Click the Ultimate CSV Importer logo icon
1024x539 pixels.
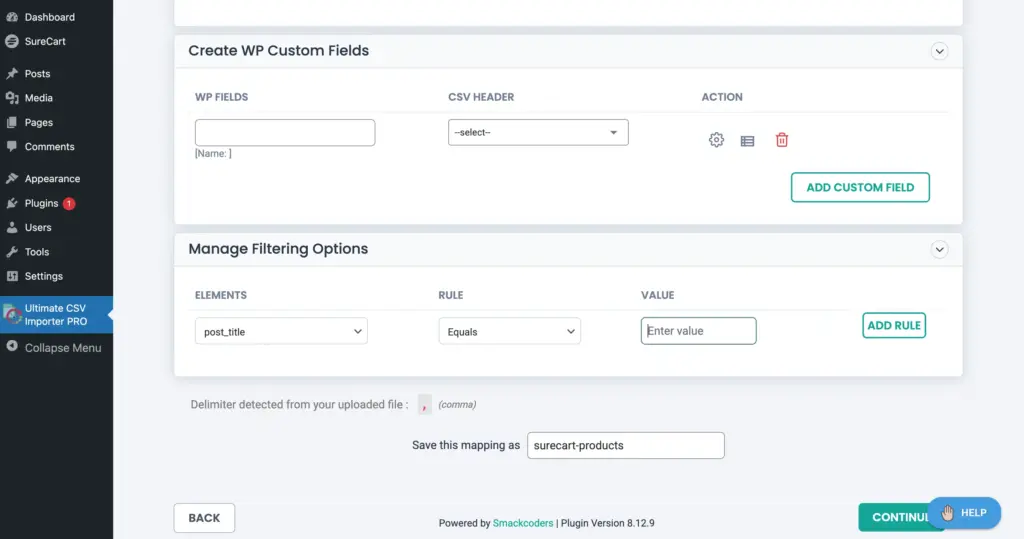click(12, 314)
